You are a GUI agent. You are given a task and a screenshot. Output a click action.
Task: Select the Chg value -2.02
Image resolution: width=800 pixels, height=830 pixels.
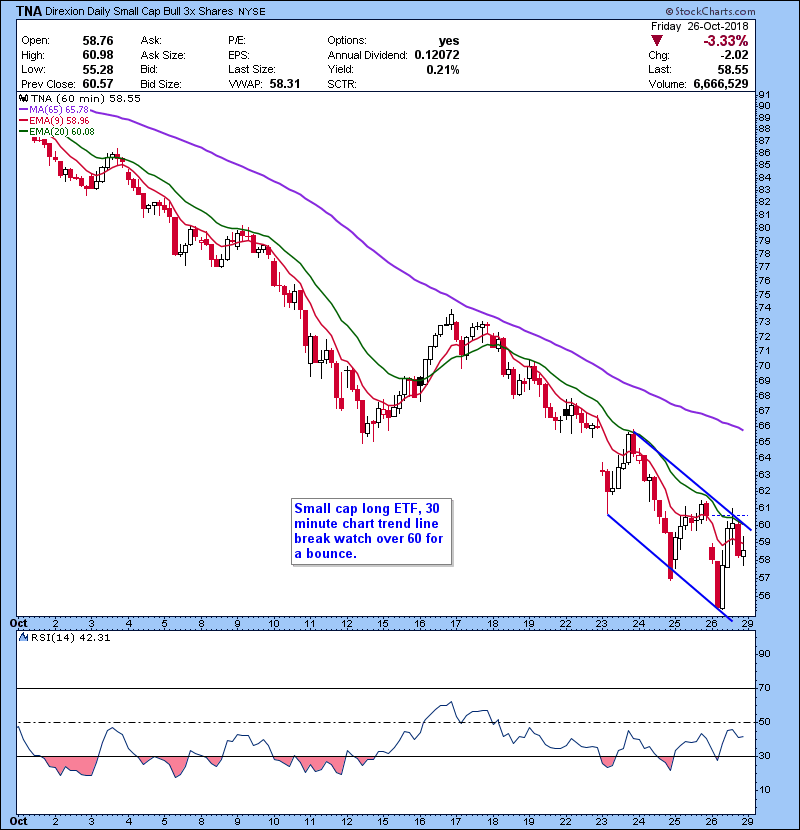[x=734, y=55]
